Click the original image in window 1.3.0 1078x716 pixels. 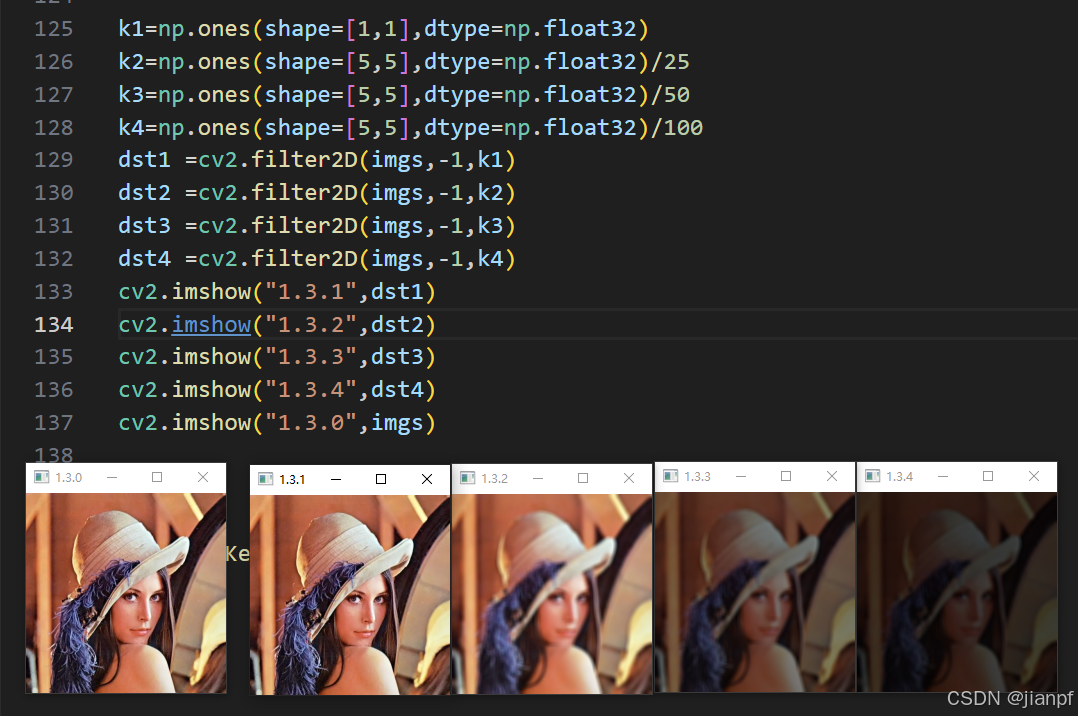126,593
